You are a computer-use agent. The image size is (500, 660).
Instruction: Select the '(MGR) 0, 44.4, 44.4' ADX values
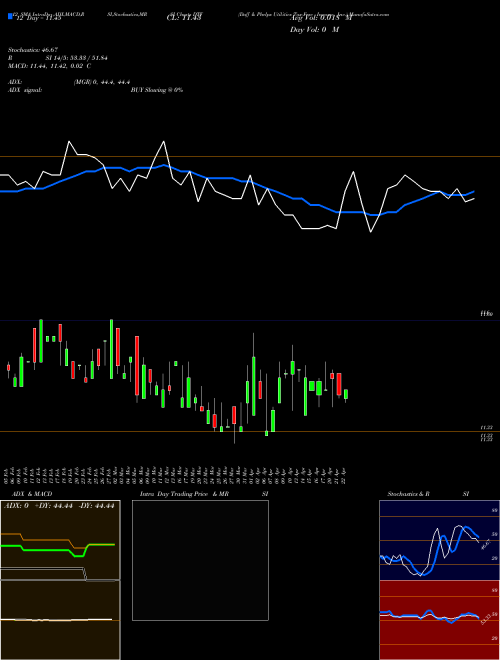click(x=102, y=82)
